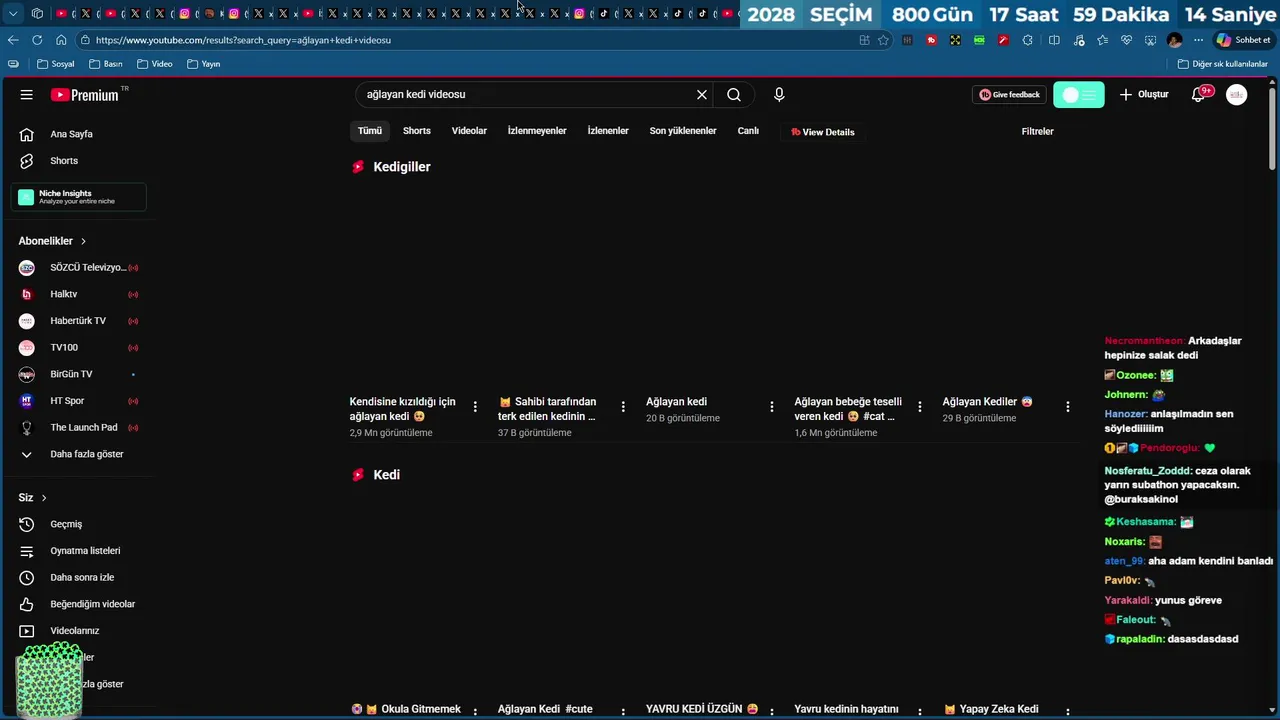Open Sohbet et Copilot button

point(1243,40)
